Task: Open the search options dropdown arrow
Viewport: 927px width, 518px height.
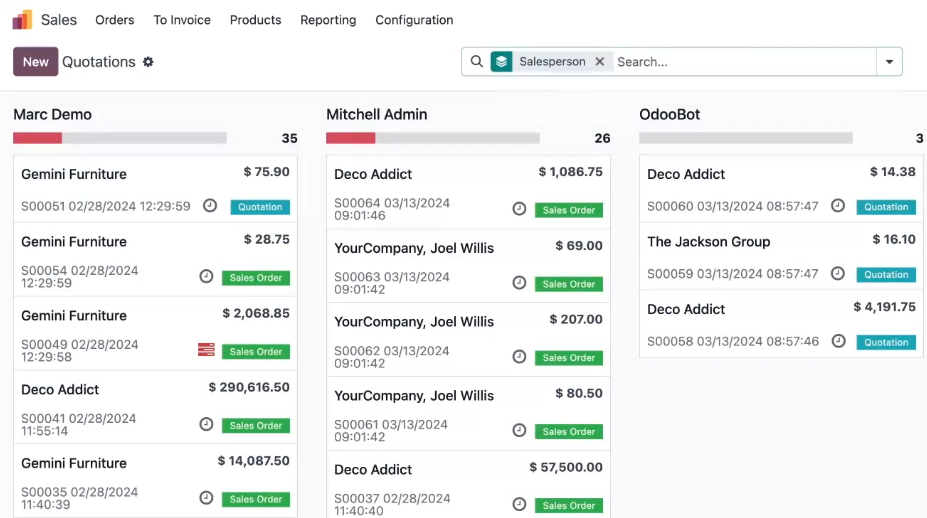Action: (x=889, y=61)
